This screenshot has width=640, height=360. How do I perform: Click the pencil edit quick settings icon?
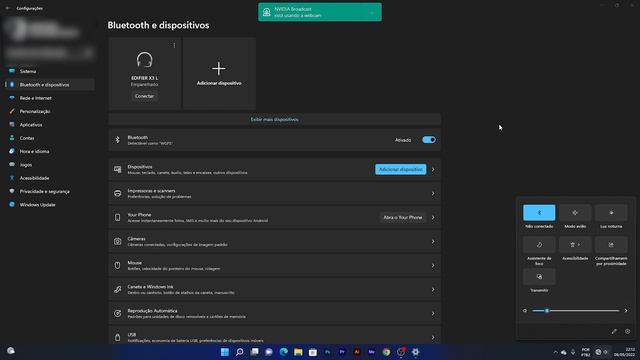tap(614, 331)
